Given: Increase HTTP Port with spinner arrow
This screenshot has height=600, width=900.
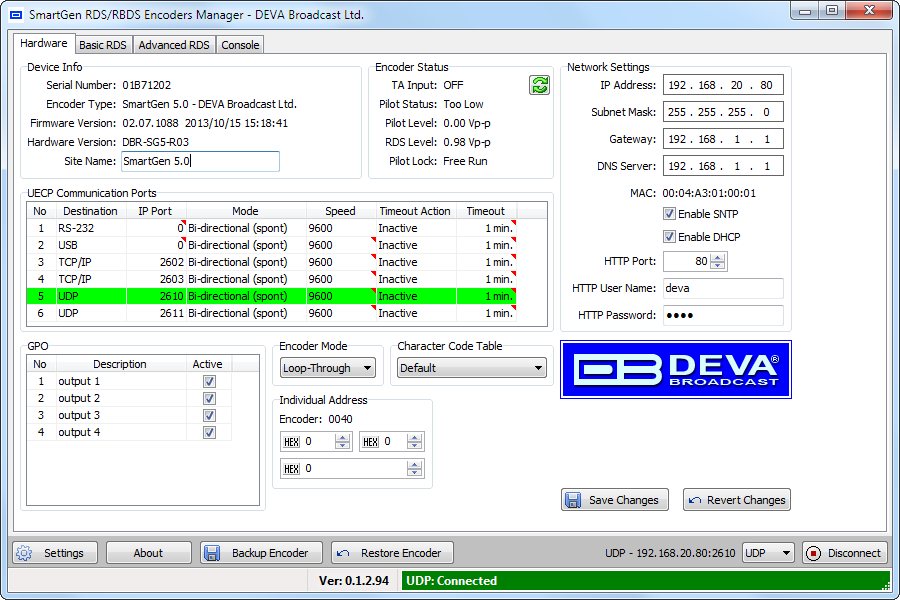Looking at the screenshot, I should [718, 257].
